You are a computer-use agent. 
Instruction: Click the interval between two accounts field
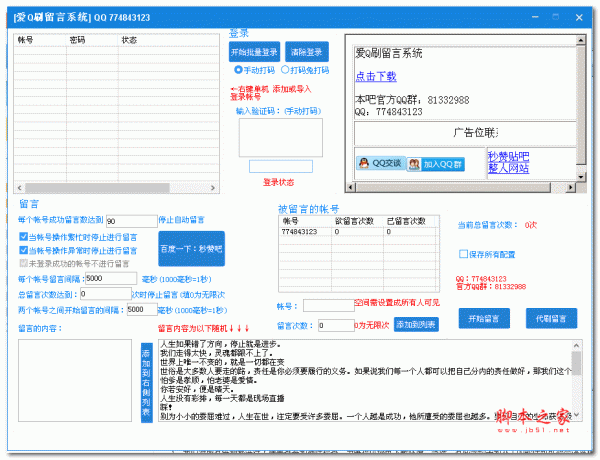click(142, 309)
